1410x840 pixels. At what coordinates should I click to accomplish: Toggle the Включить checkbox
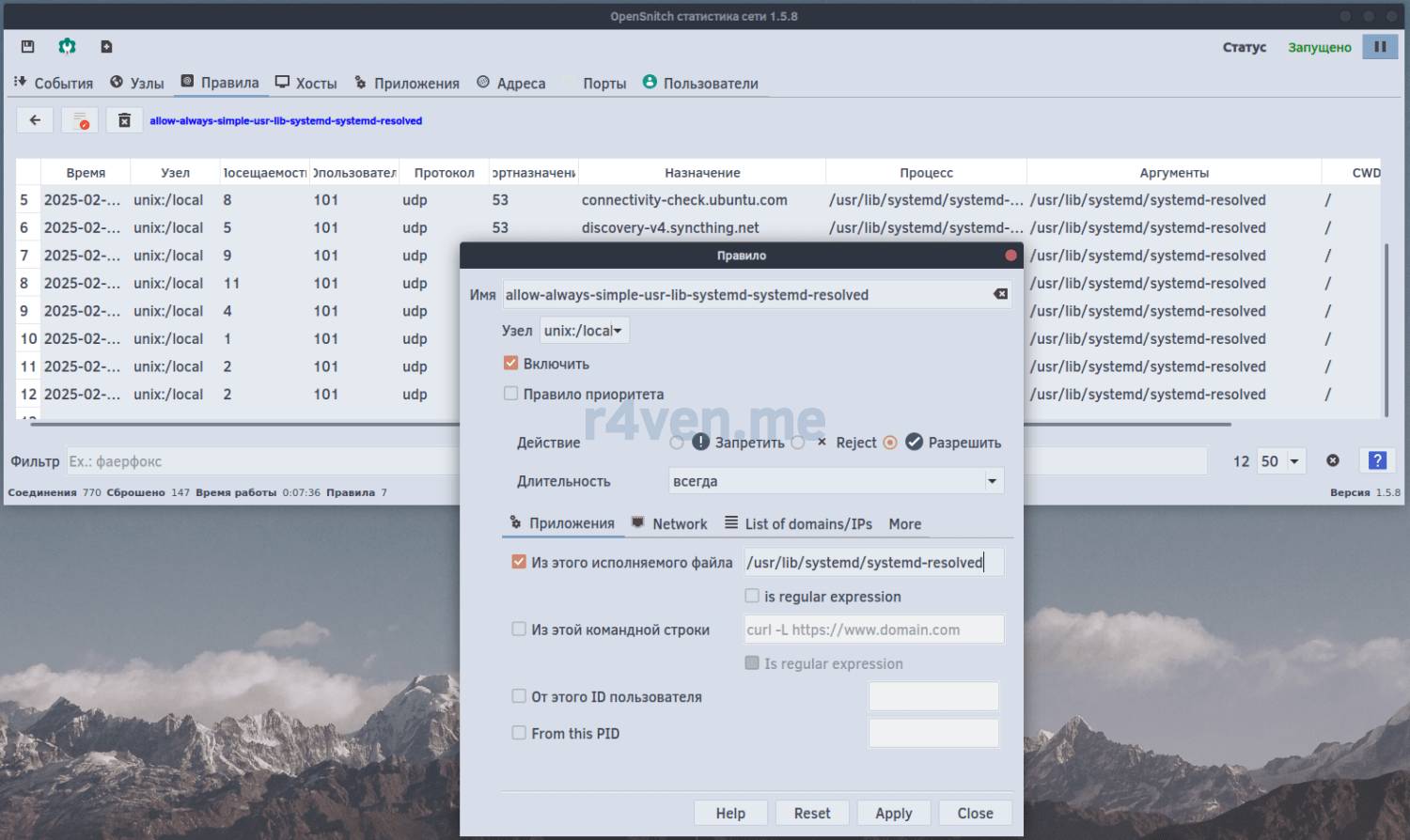pos(511,363)
